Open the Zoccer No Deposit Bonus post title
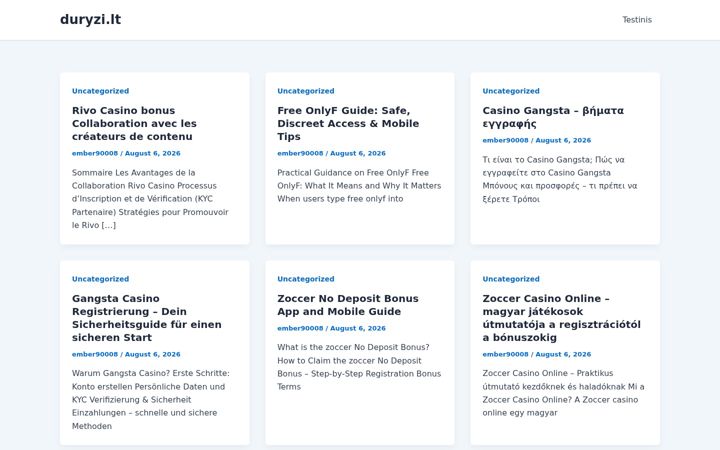The width and height of the screenshot is (720, 450). pos(348,305)
